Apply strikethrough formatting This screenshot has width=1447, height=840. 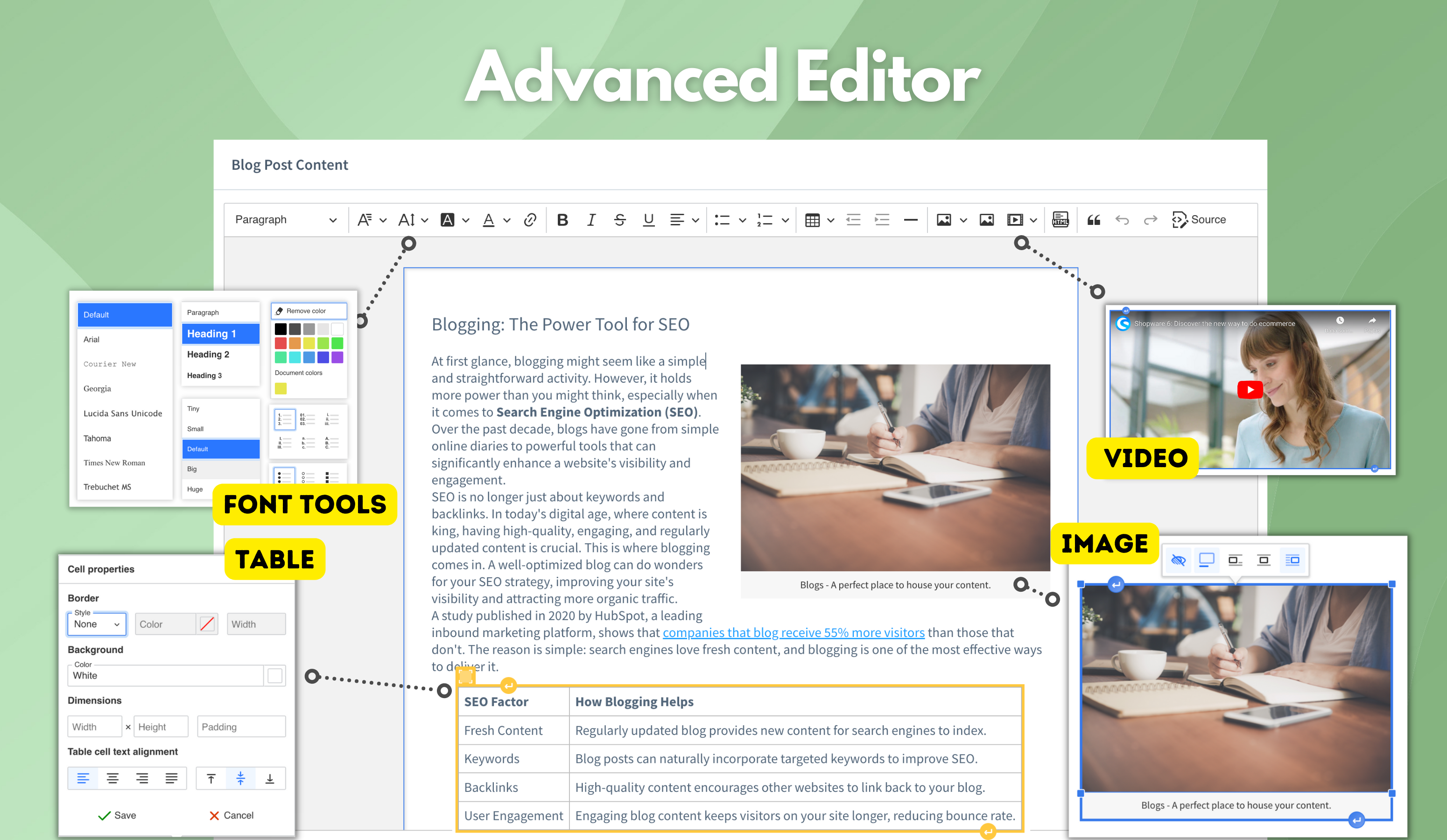coord(619,220)
